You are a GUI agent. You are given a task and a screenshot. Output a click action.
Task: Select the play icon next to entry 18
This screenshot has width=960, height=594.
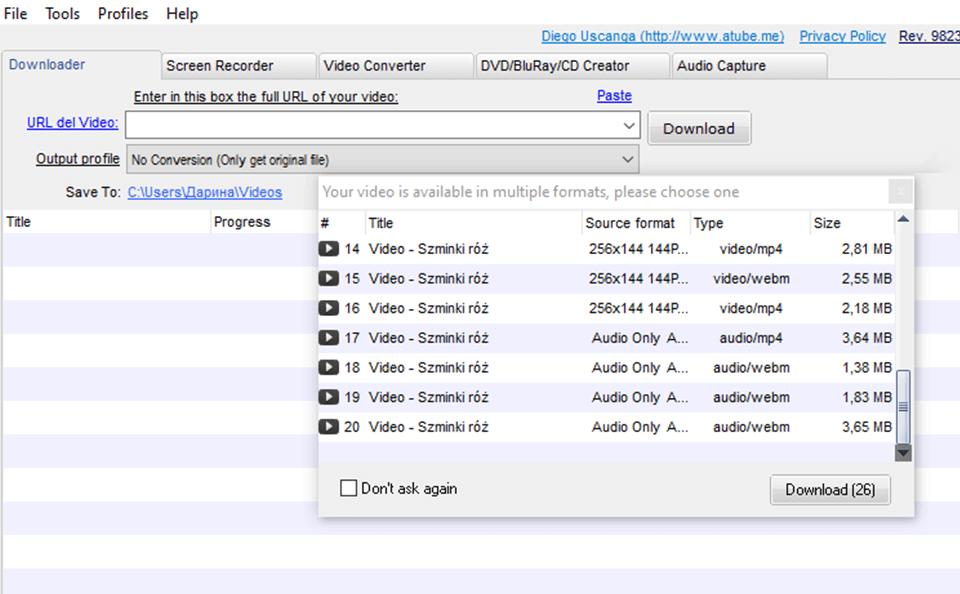click(x=330, y=367)
